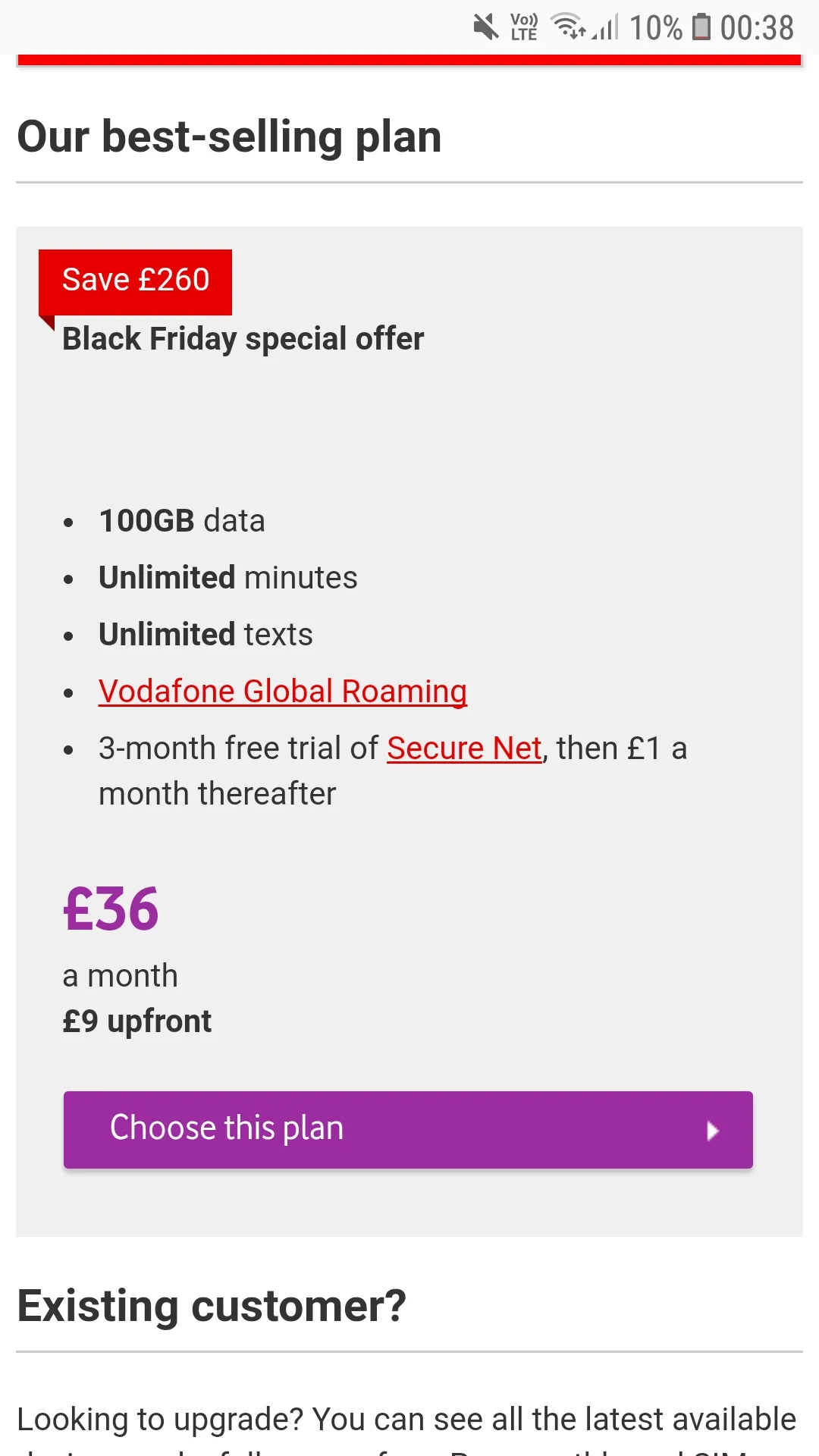Tap the Unlimited minutes bullet item
The width and height of the screenshot is (819, 1456).
228,578
